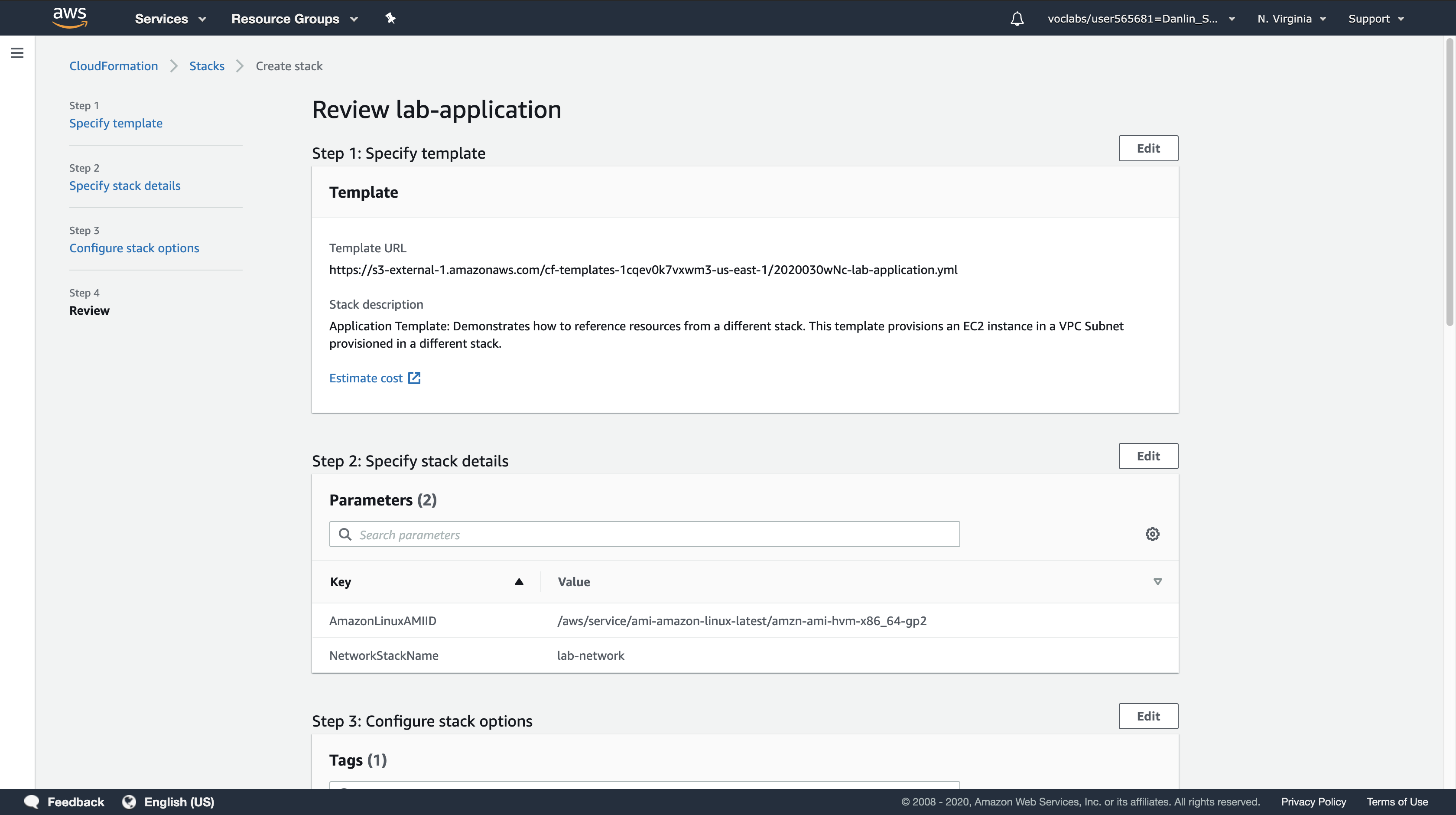The image size is (1456, 815).
Task: Sort parameters by Key column arrow
Action: coord(518,581)
